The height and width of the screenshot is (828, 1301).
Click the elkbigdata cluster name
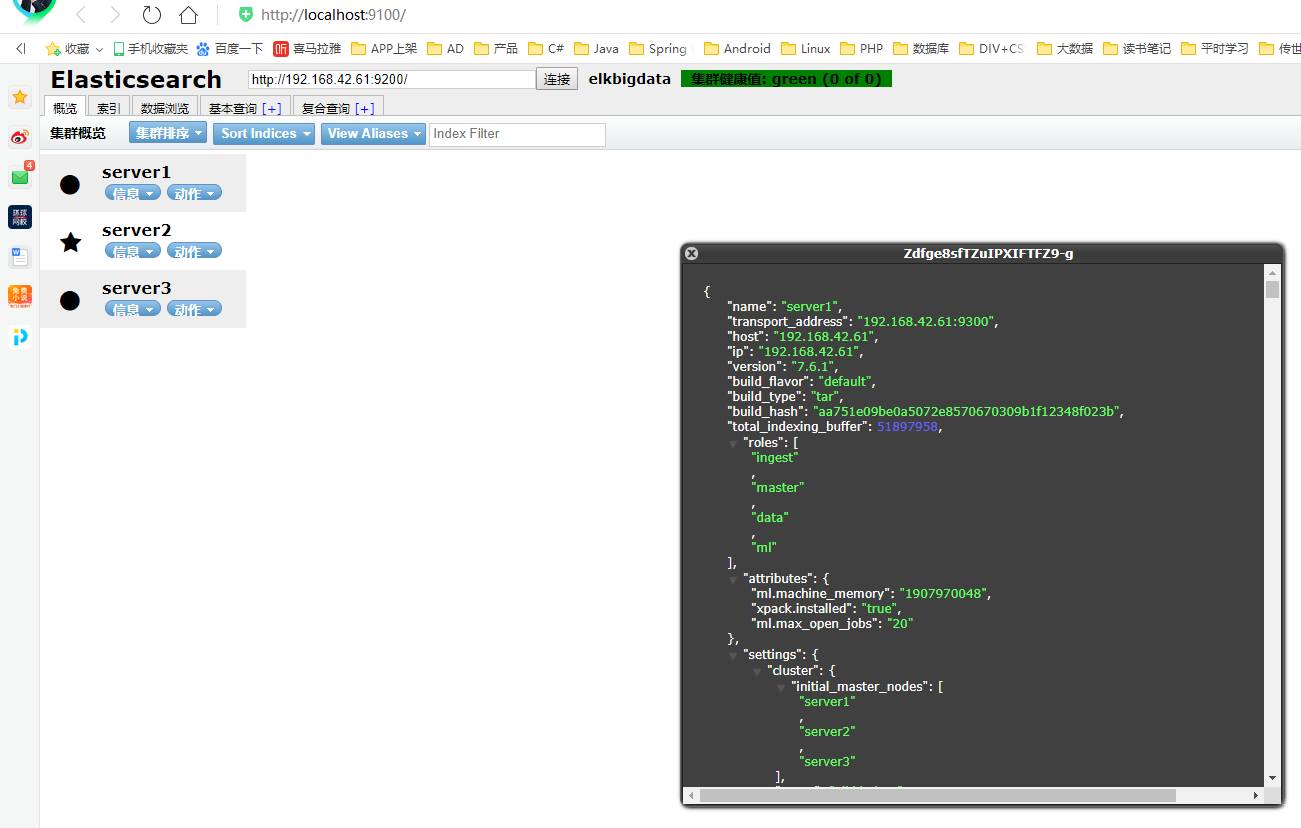coord(629,79)
